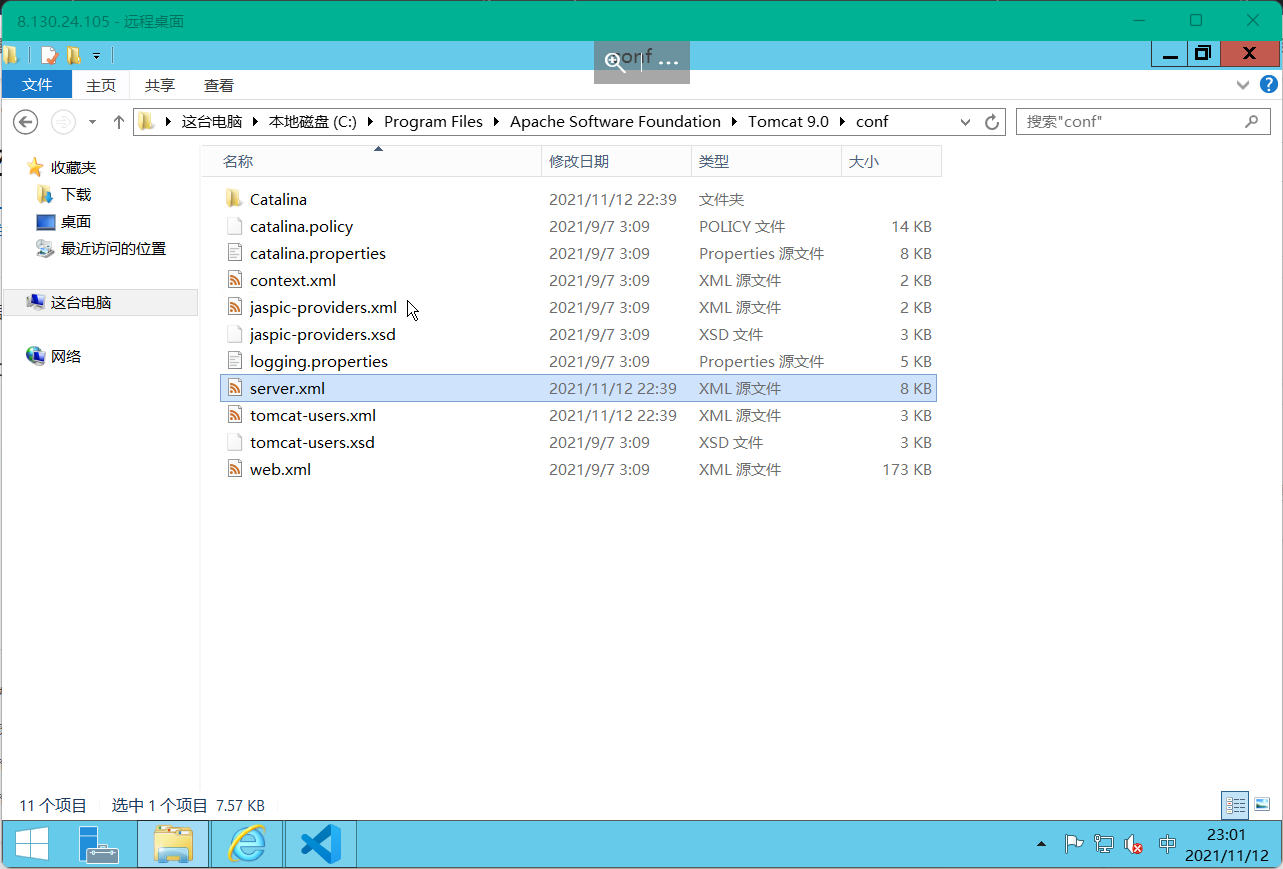Select the server.xml file icon
The height and width of the screenshot is (869, 1283).
[234, 388]
